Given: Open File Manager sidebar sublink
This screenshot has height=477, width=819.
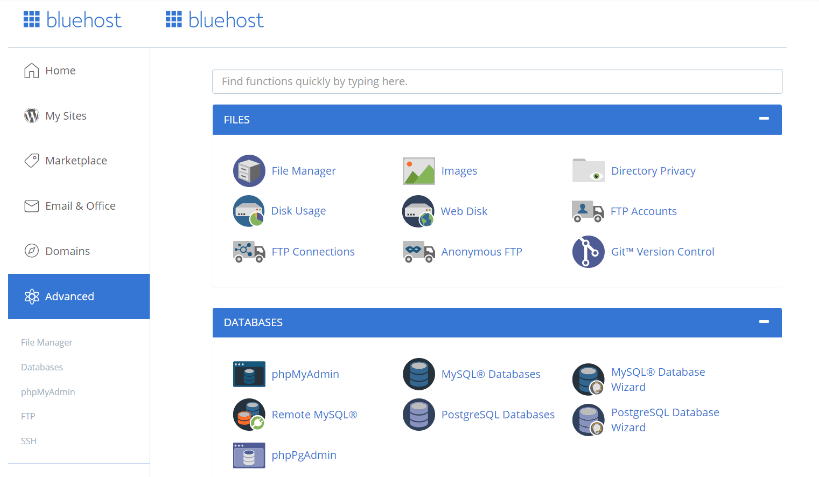Looking at the screenshot, I should 46,343.
